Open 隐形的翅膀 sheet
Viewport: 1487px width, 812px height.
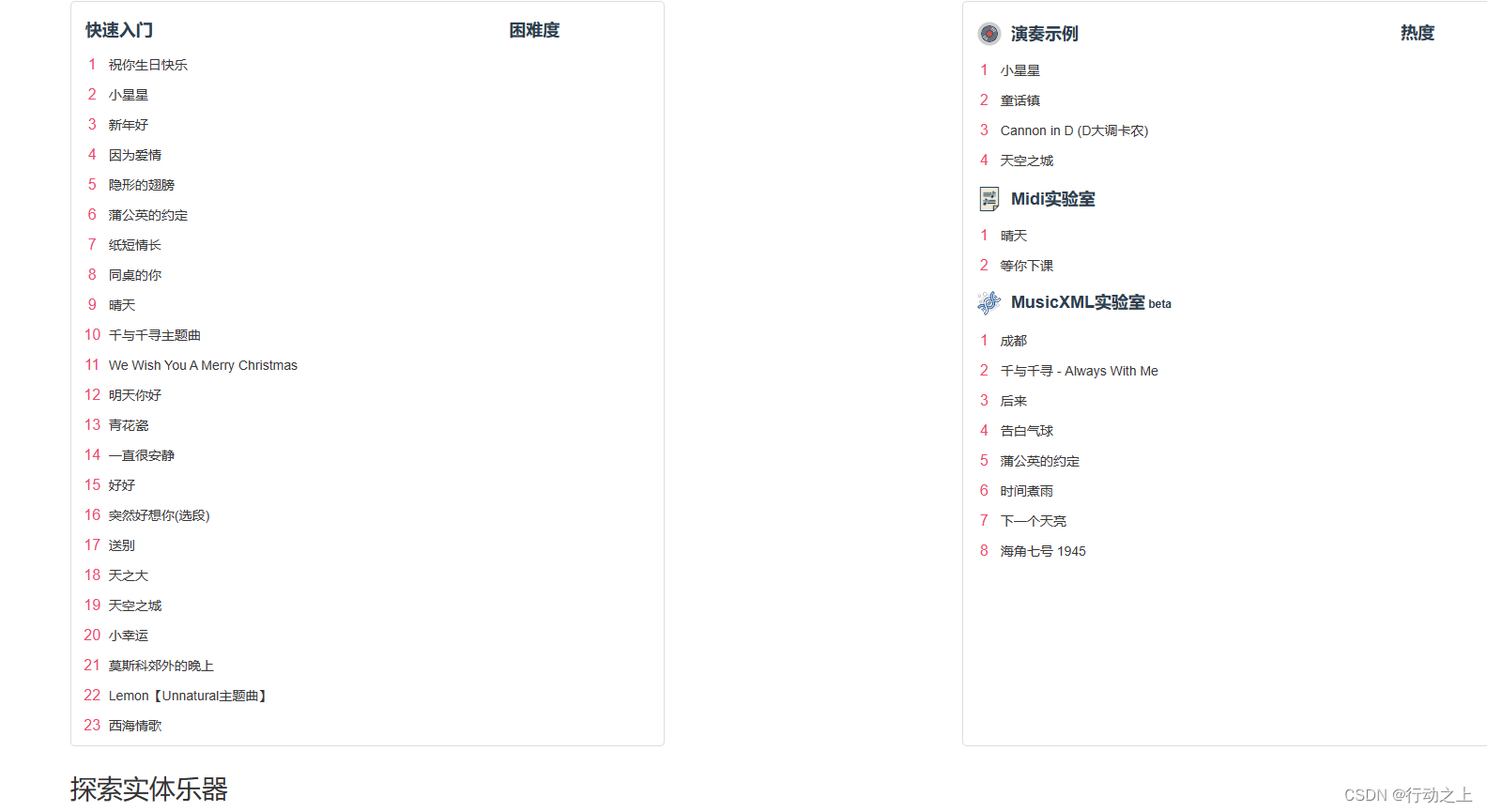pyautogui.click(x=142, y=185)
